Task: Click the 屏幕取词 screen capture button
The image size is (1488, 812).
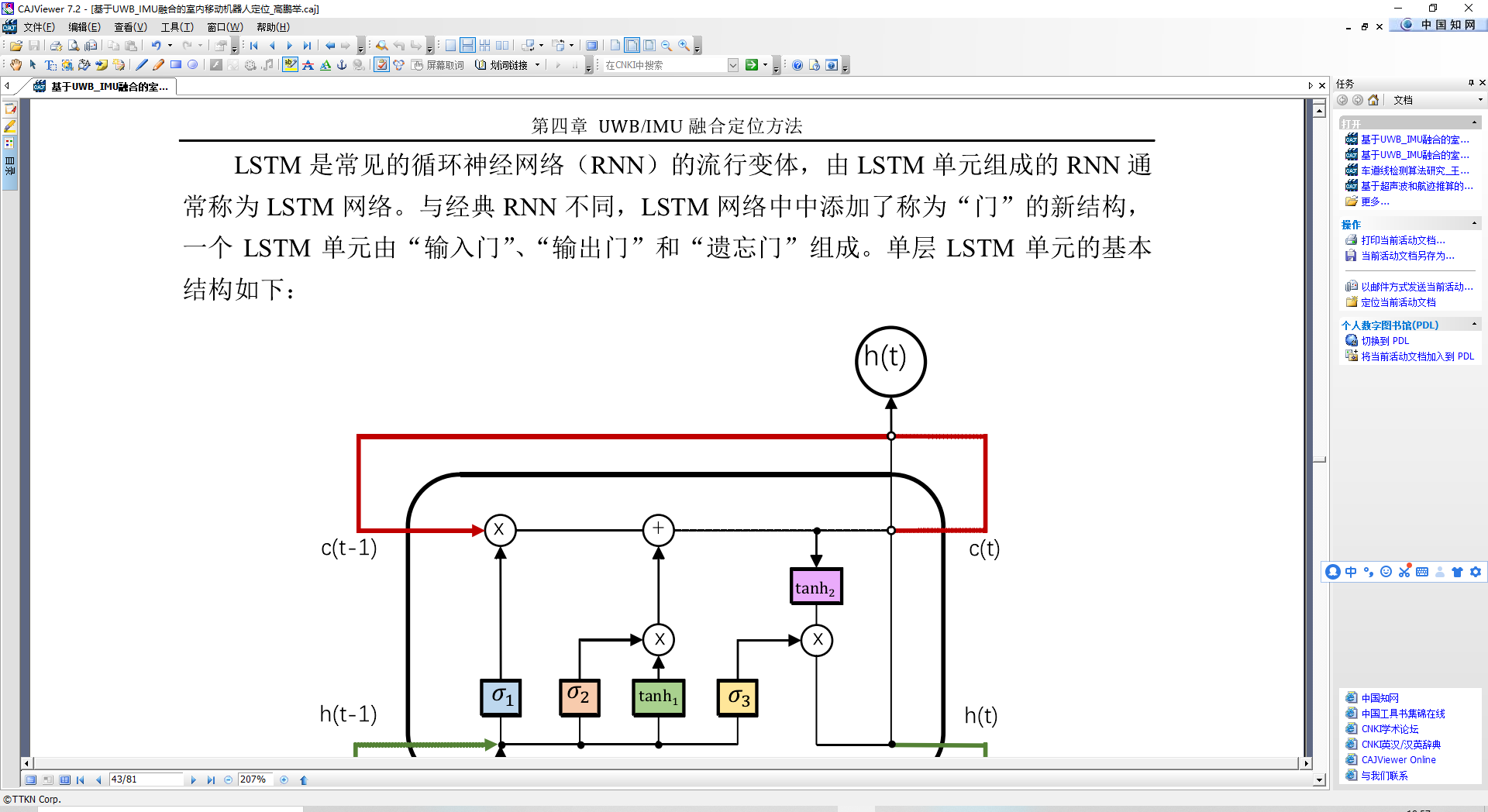Action: tap(436, 64)
